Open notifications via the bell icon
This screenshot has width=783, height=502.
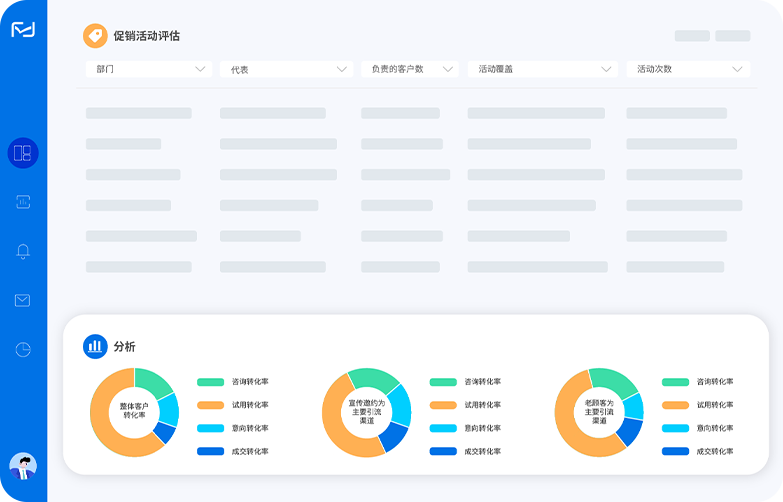coord(23,251)
